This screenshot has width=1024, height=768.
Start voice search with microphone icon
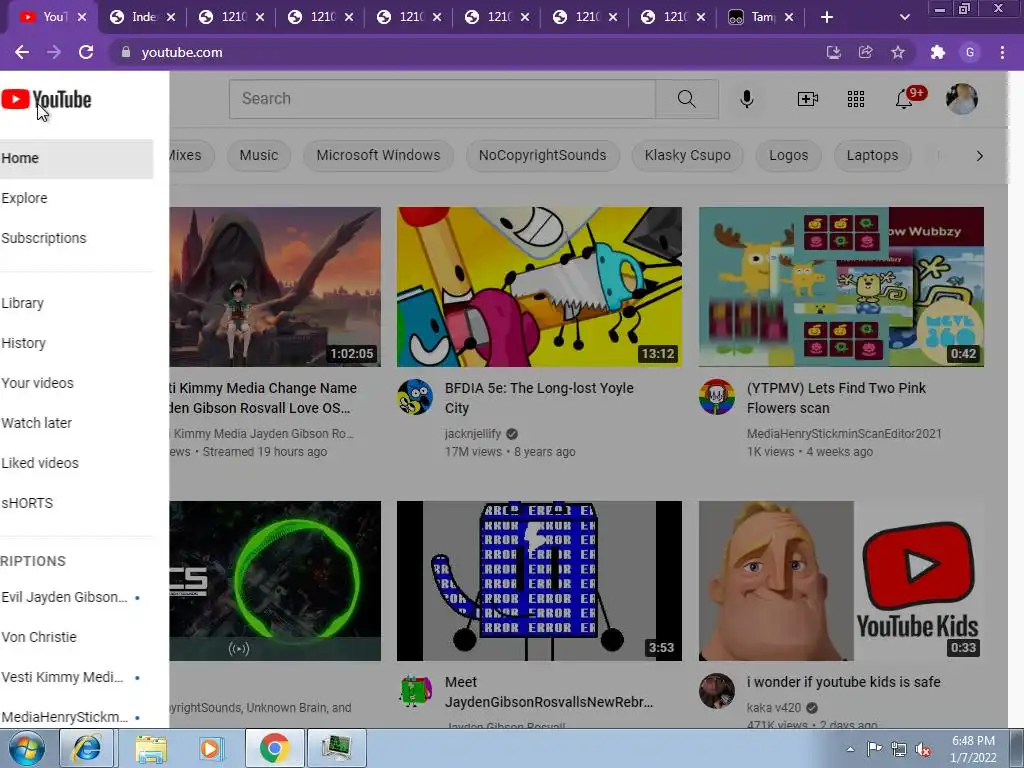point(747,99)
